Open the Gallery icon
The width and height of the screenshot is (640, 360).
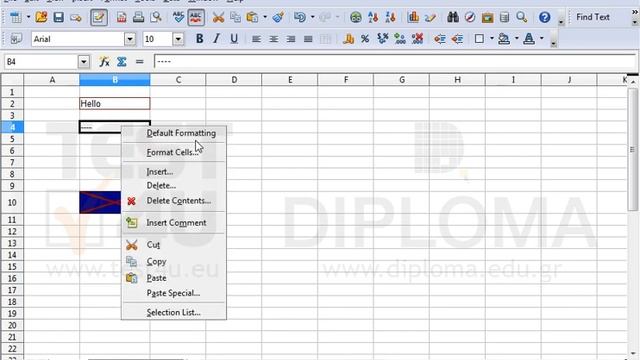pyautogui.click(x=487, y=17)
